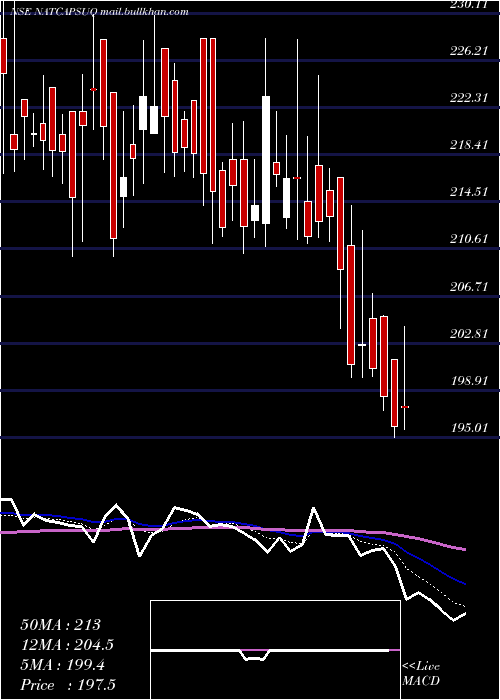Click the <<Live MACD label
The image size is (500, 700).
tap(421, 673)
